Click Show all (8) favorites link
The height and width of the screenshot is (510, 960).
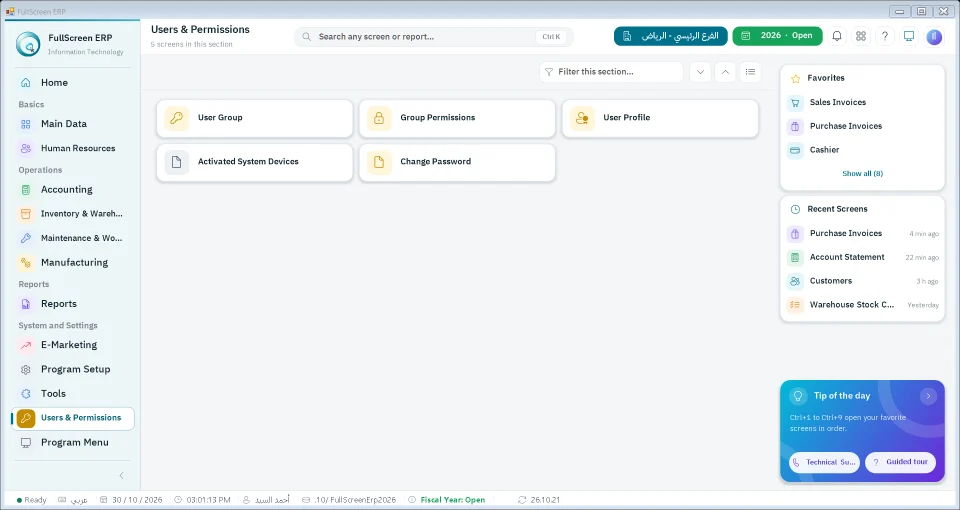862,174
